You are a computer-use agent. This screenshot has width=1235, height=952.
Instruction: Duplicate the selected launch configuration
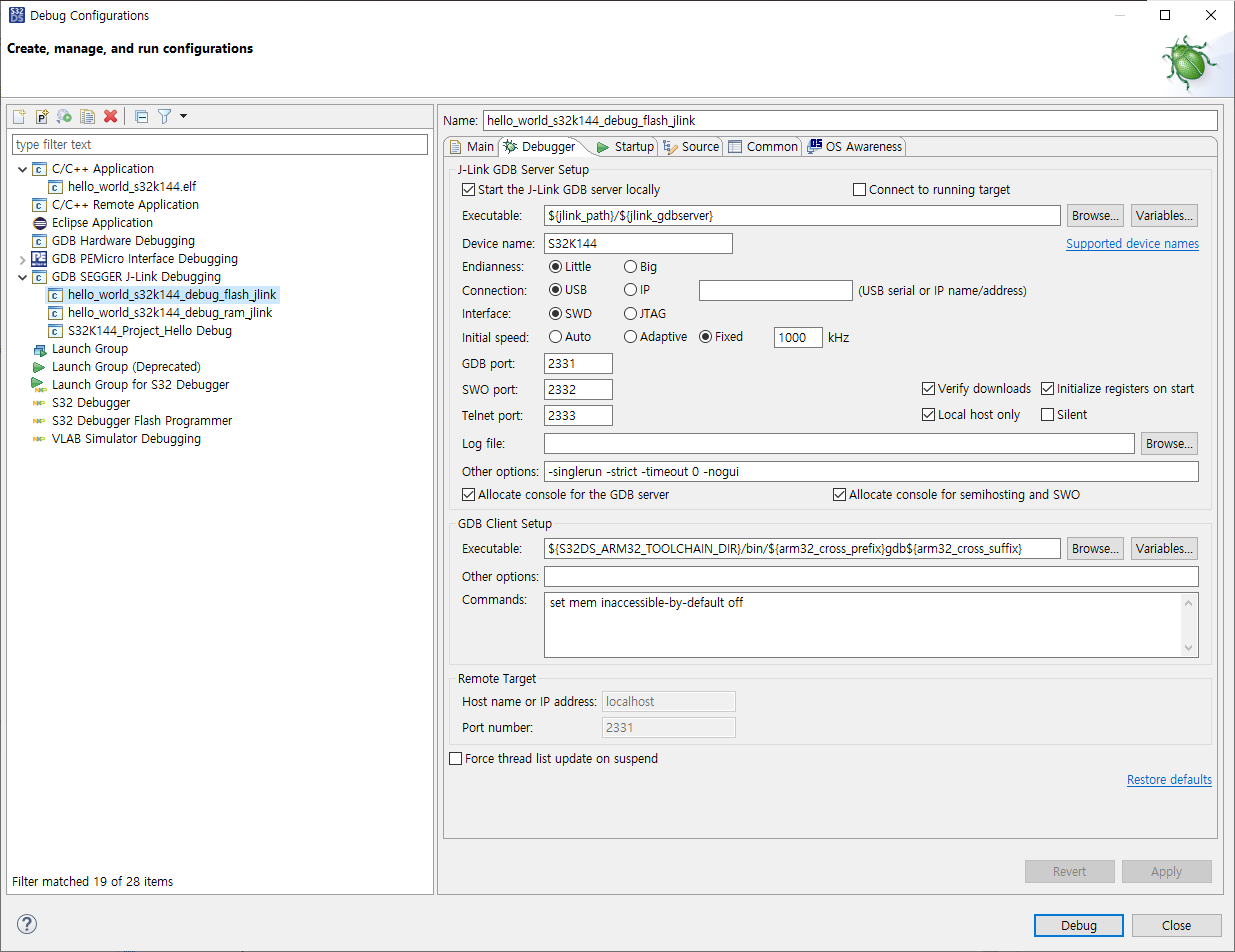point(87,116)
